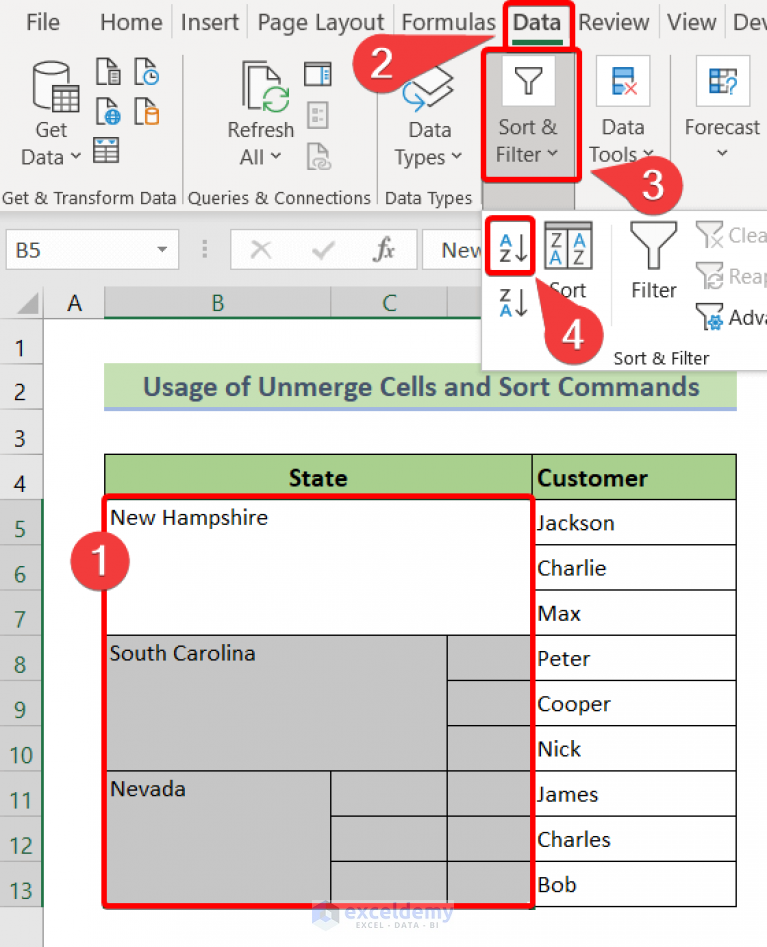Switch to the Formulas tab
This screenshot has height=947, width=767.
448,22
